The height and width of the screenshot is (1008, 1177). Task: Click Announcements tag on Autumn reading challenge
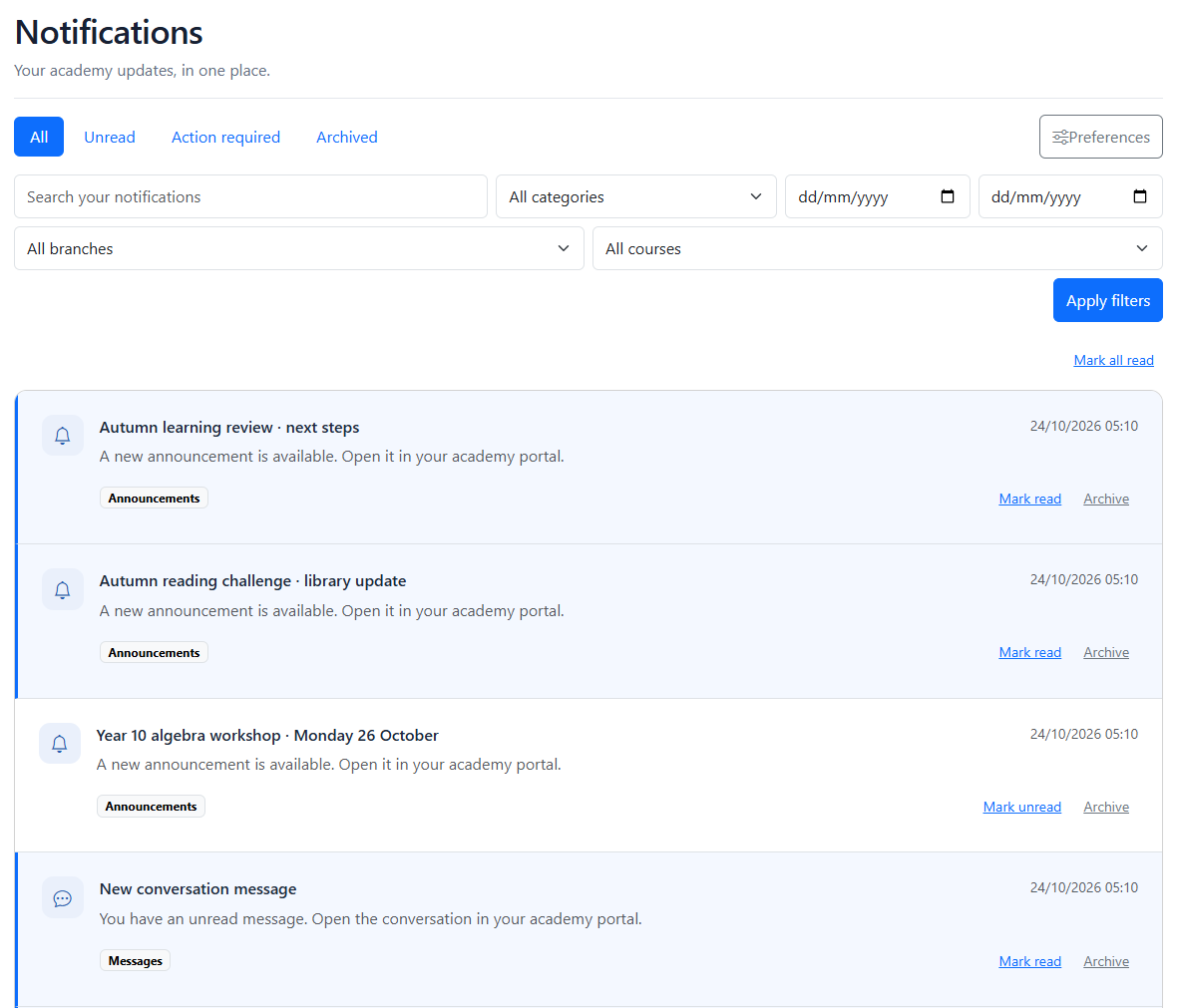coord(154,653)
